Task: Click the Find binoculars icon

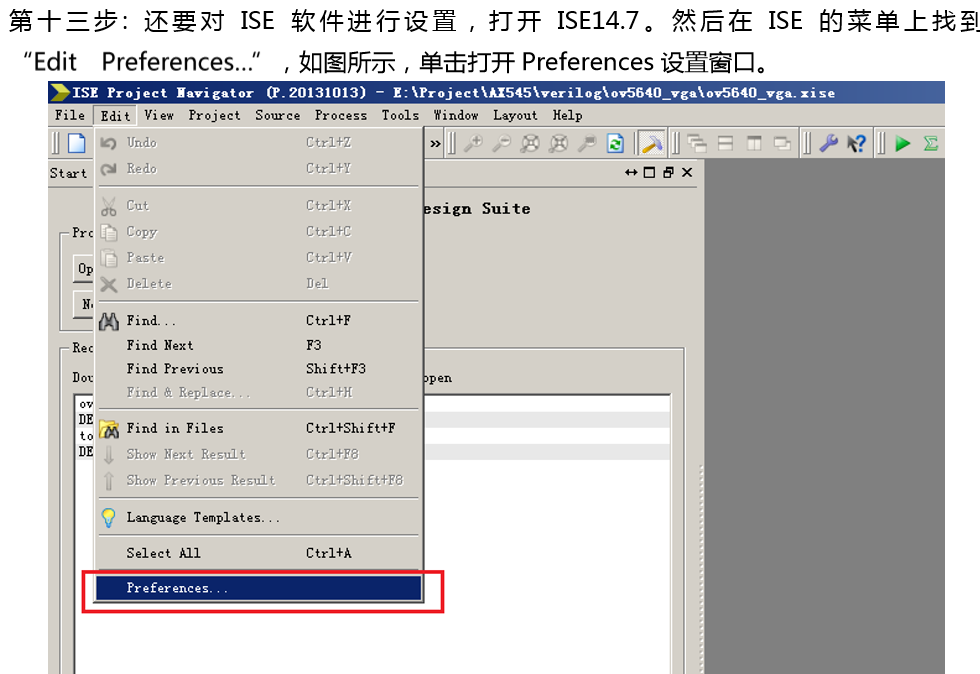Action: pyautogui.click(x=108, y=320)
